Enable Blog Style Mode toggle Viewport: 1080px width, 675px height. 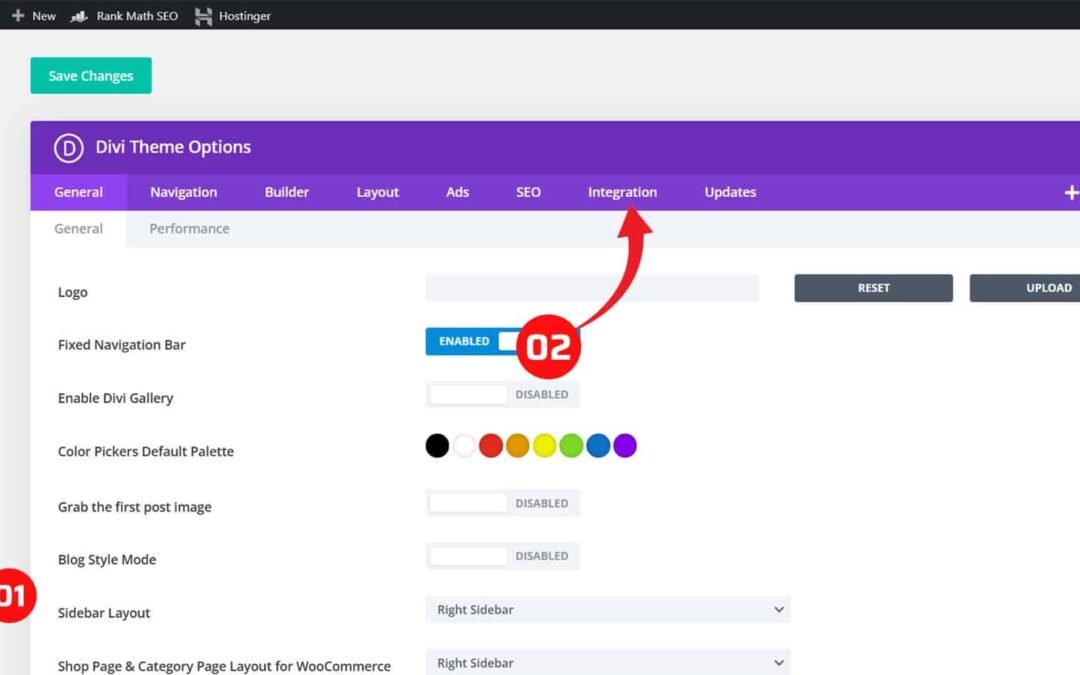pyautogui.click(x=503, y=556)
